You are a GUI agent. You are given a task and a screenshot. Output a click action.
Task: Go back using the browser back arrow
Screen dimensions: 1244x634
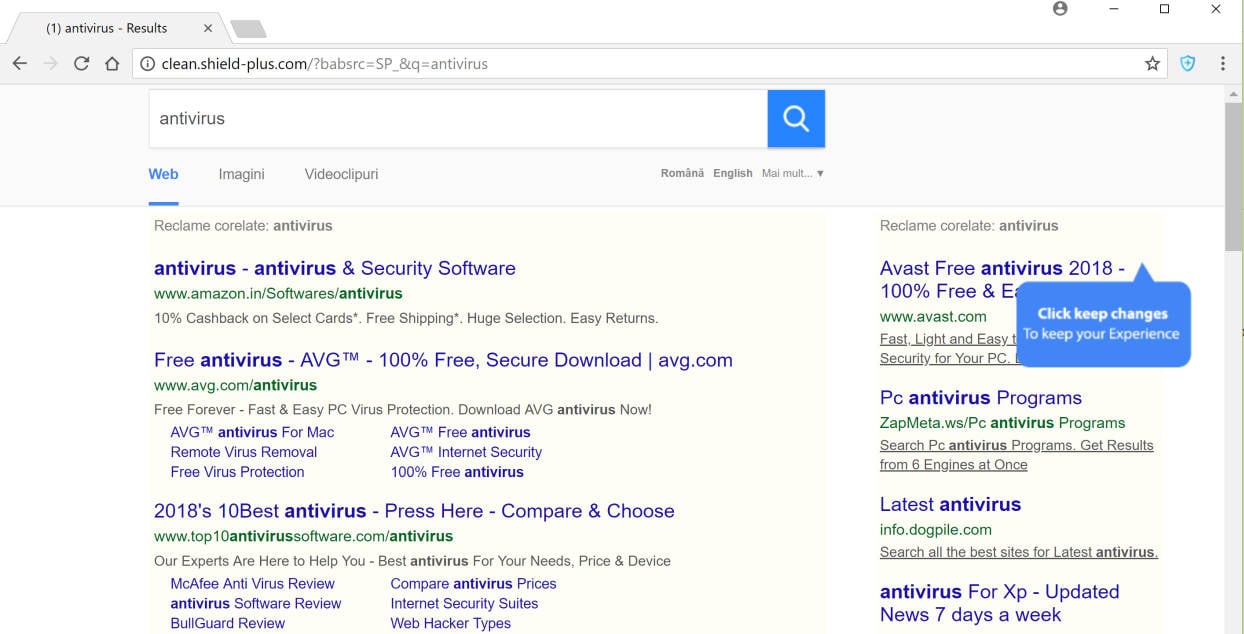click(20, 63)
